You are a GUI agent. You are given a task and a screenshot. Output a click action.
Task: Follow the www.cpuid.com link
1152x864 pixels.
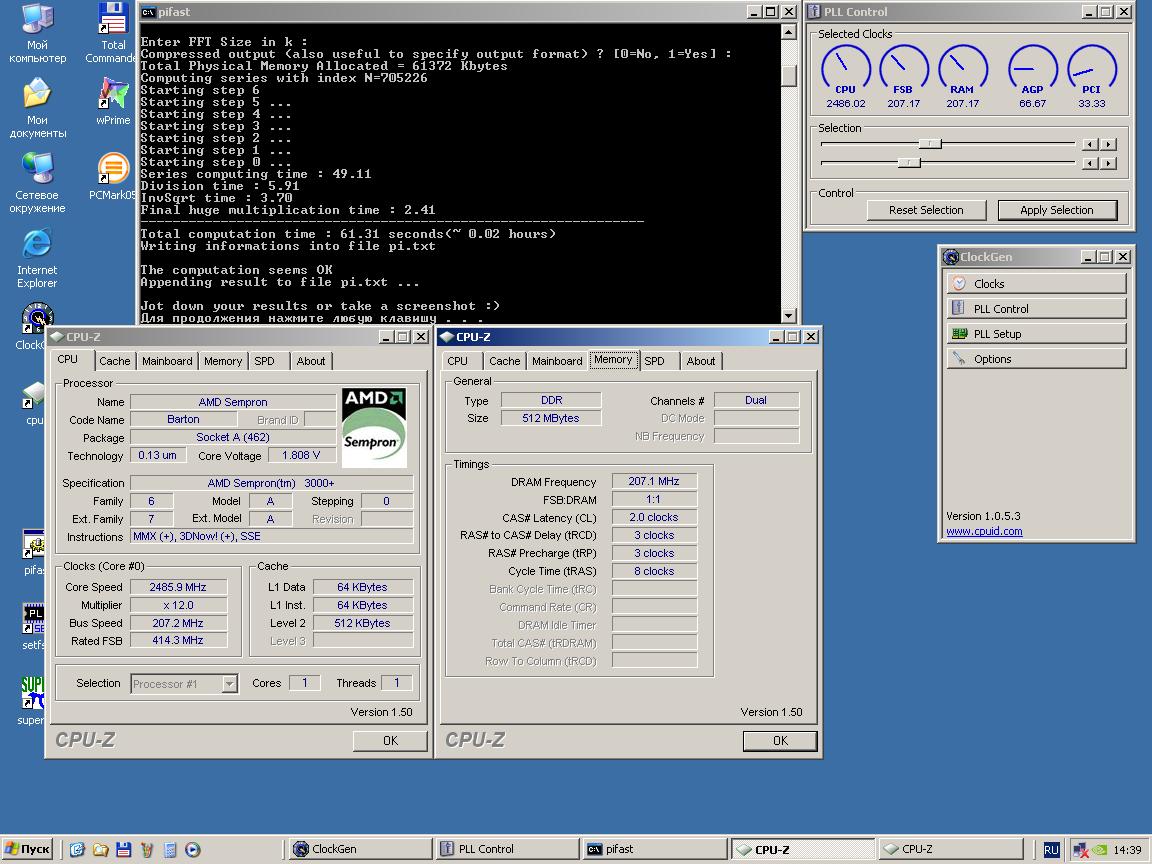coord(984,531)
